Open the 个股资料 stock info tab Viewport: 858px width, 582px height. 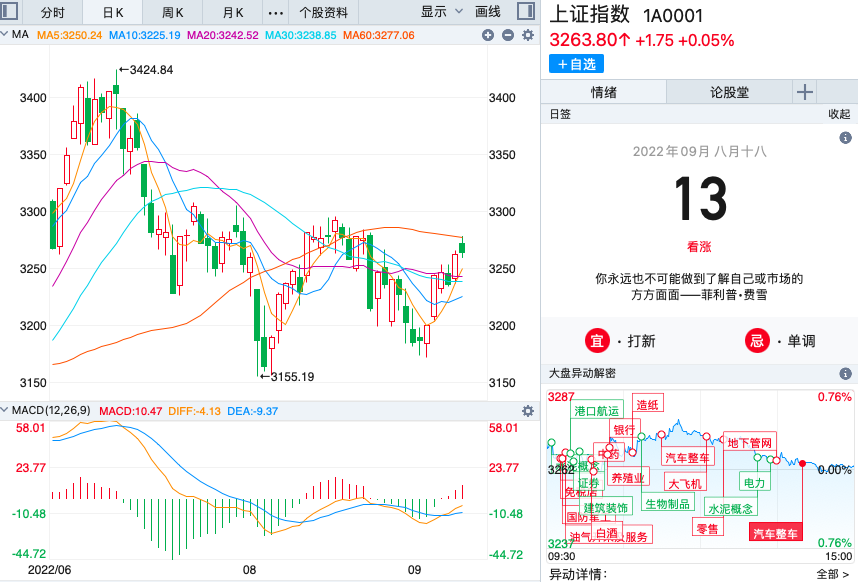pos(324,13)
